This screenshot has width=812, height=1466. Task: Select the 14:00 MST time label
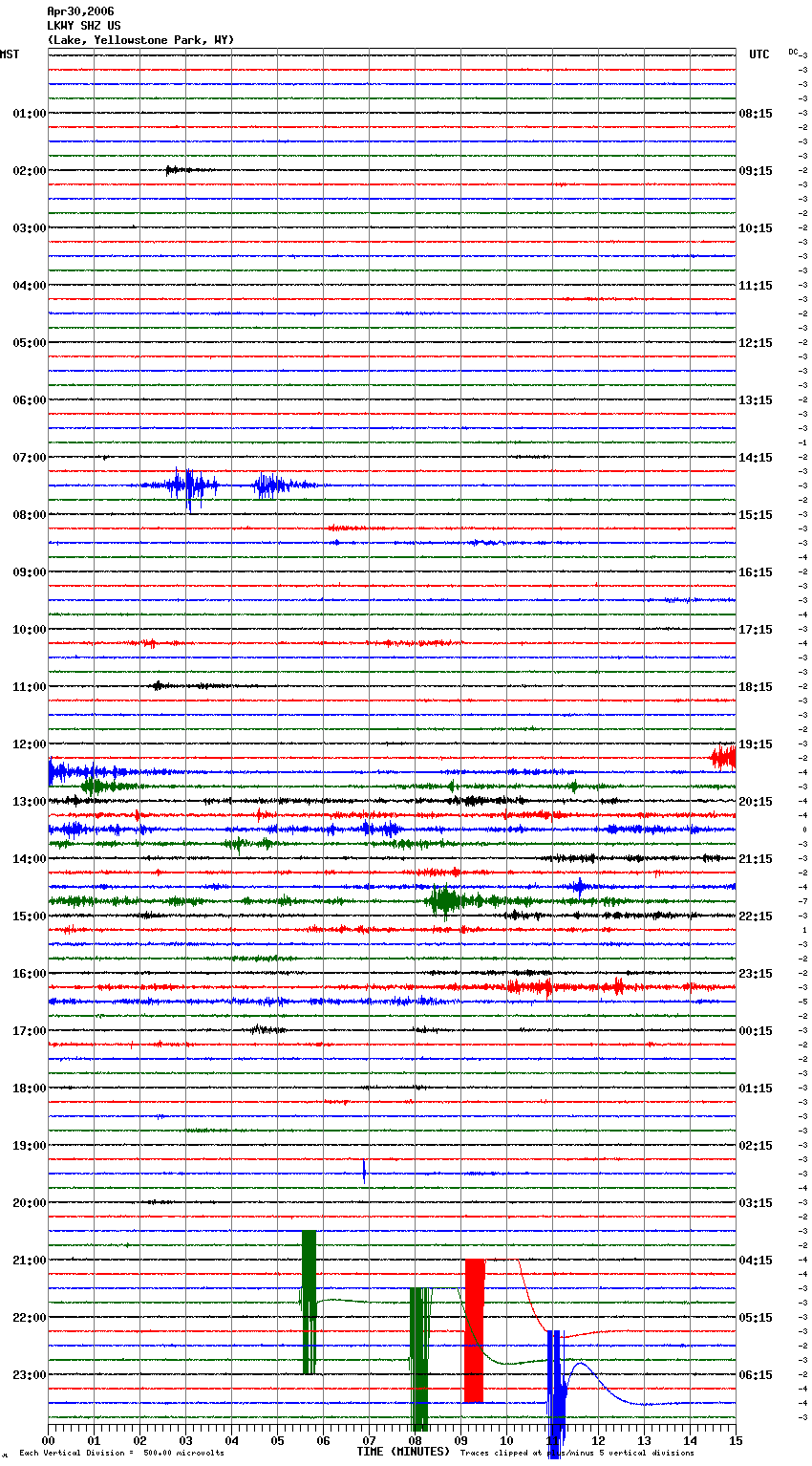[30, 859]
